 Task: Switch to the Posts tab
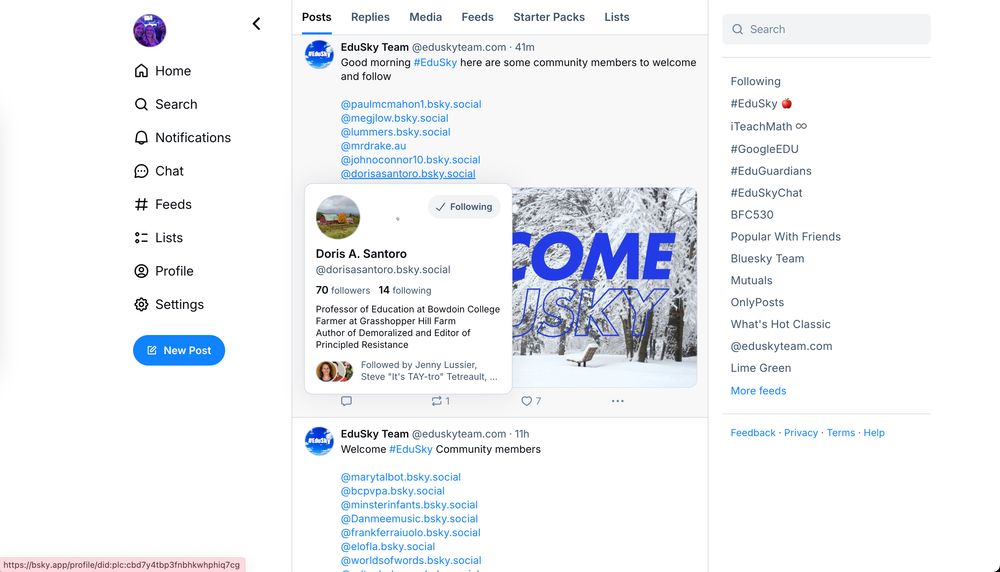click(316, 17)
